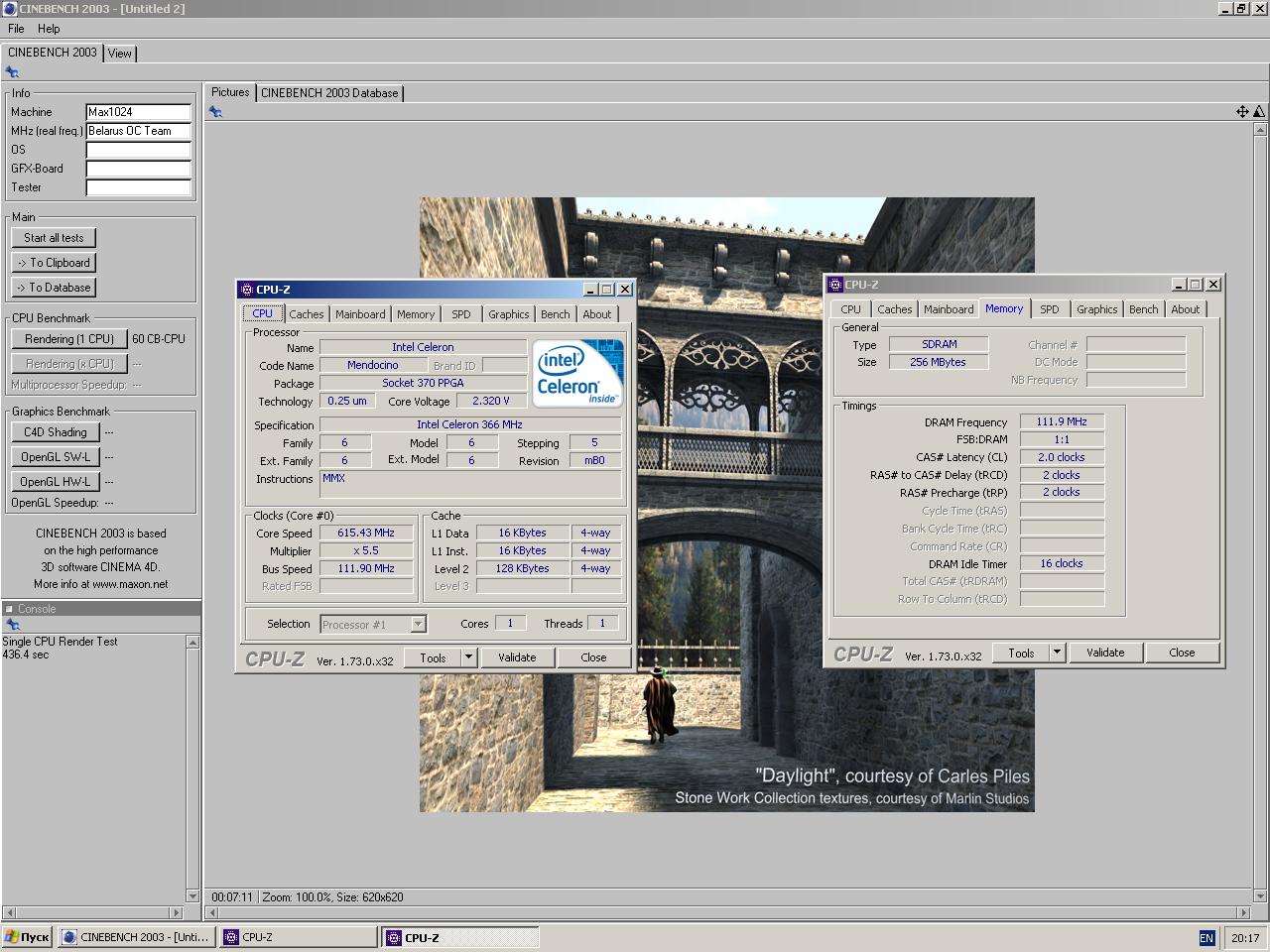The width and height of the screenshot is (1270, 952).
Task: Click the CINEBENCH icon in main title bar
Action: [10, 9]
